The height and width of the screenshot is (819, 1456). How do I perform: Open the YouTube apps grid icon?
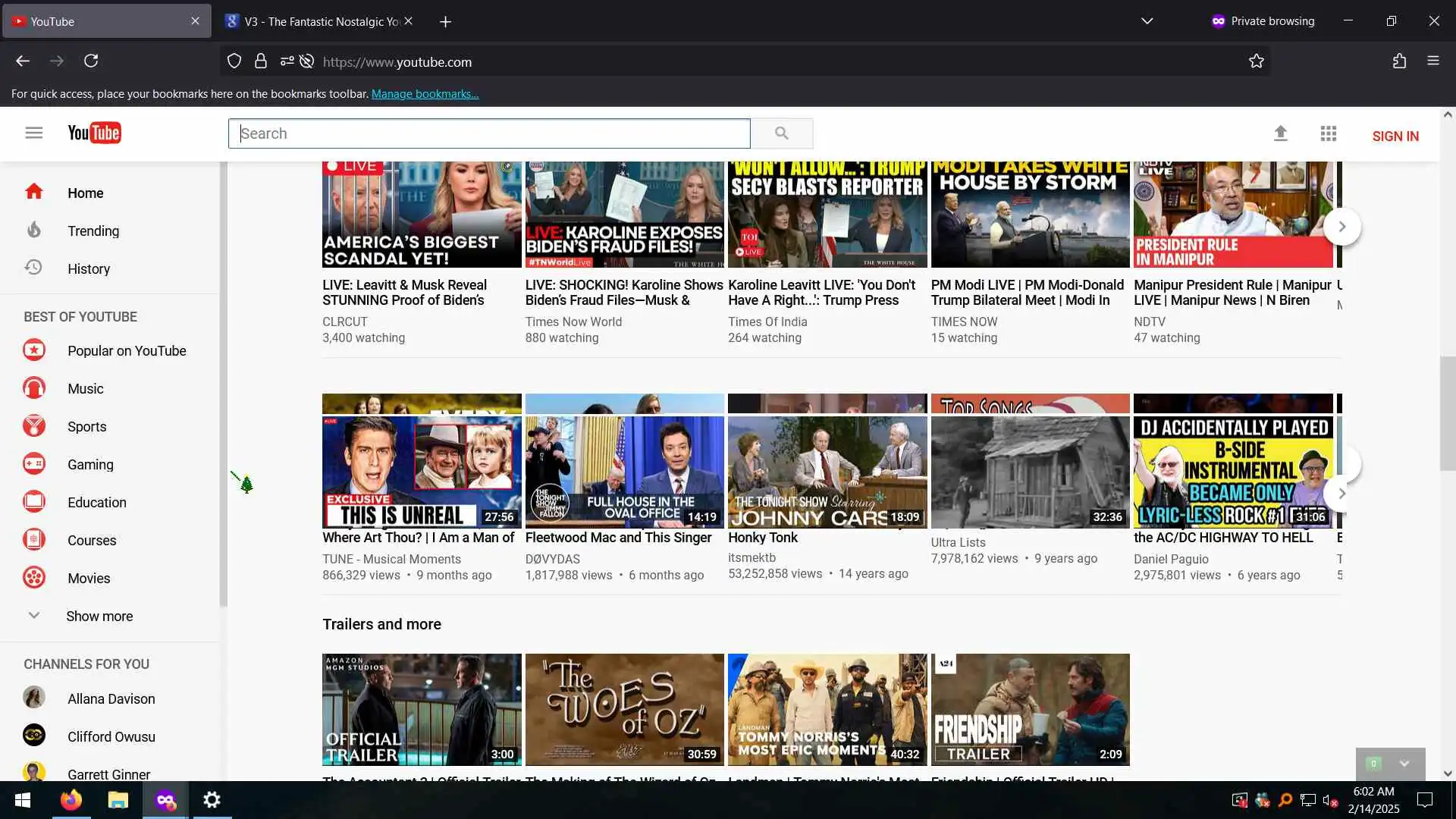(1328, 134)
